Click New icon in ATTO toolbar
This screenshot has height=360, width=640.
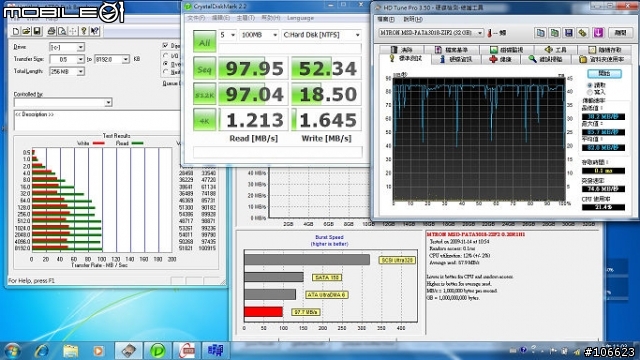(x=16, y=31)
